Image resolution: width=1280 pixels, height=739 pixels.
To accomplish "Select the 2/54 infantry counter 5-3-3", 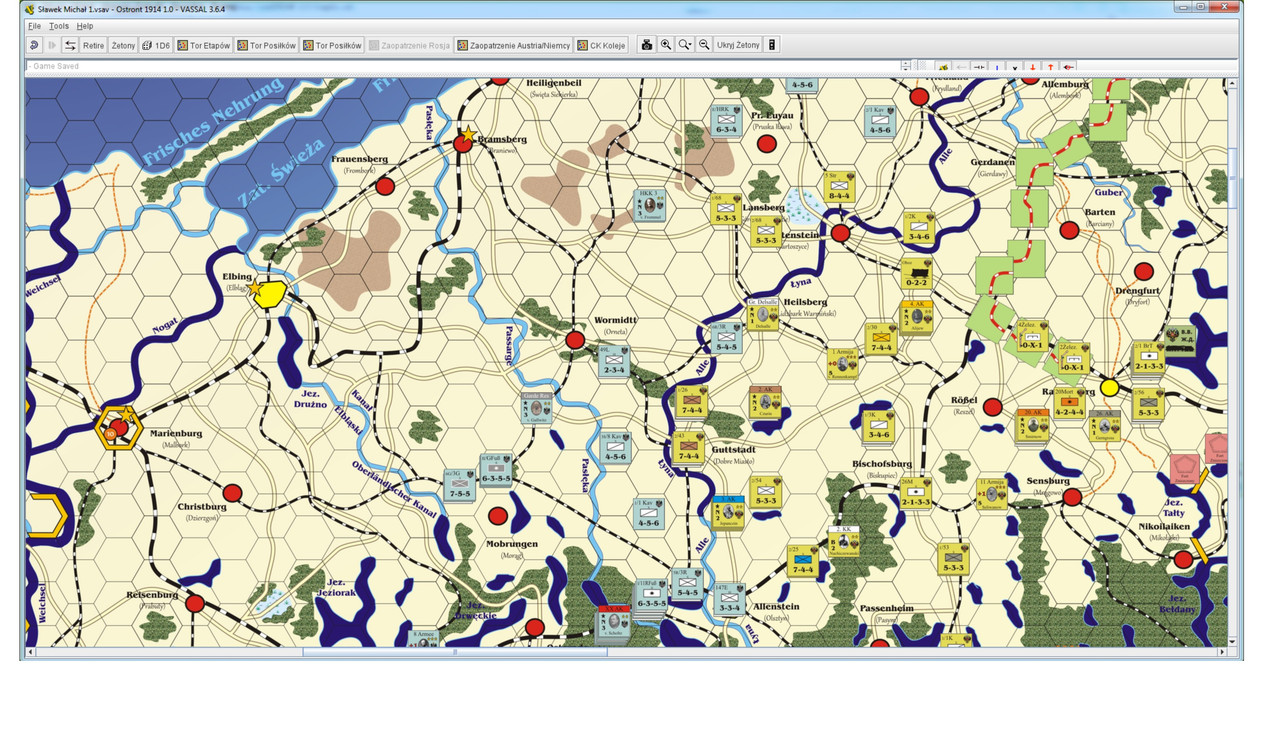I will (x=765, y=491).
